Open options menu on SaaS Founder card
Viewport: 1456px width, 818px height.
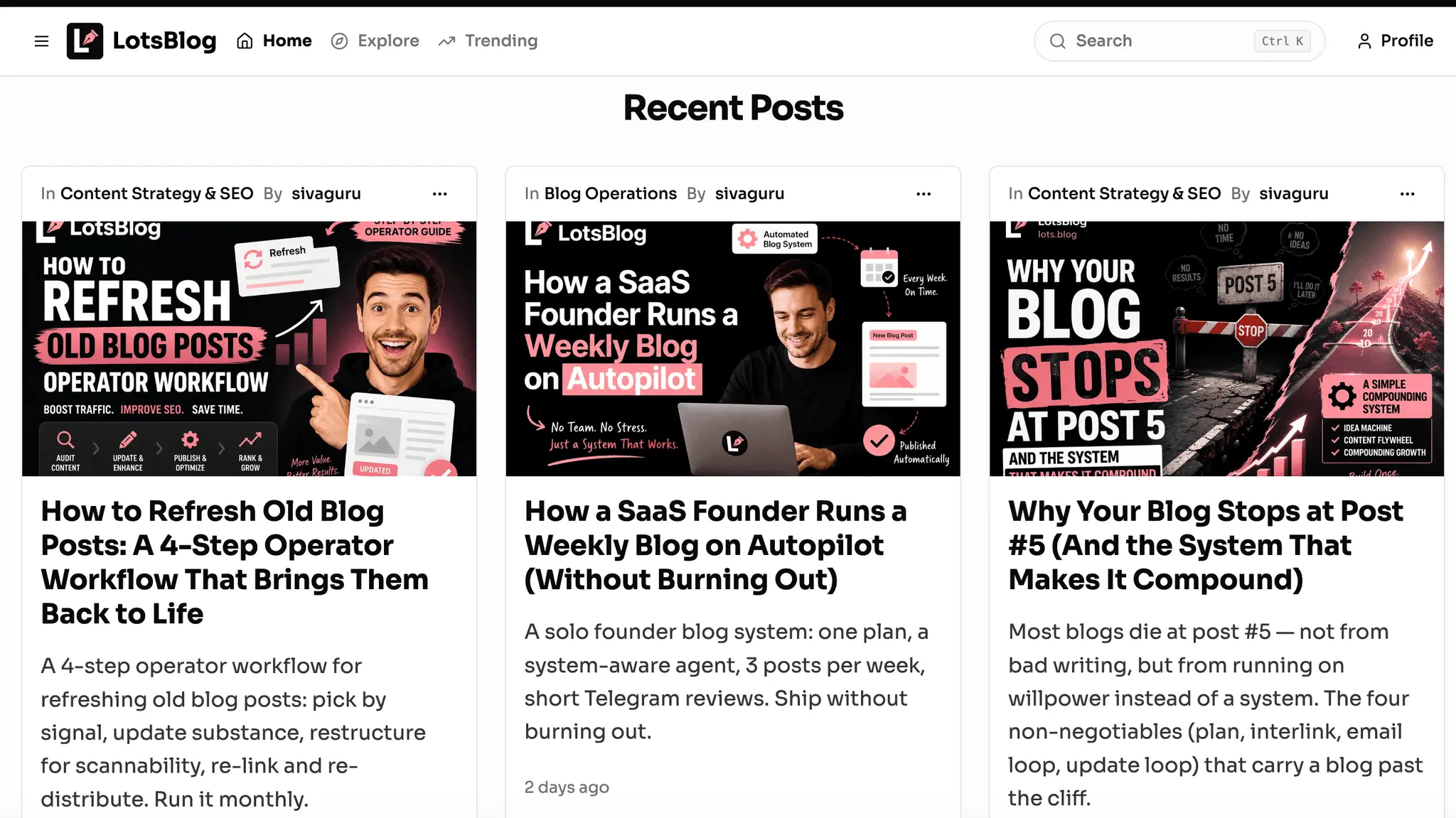pos(924,194)
